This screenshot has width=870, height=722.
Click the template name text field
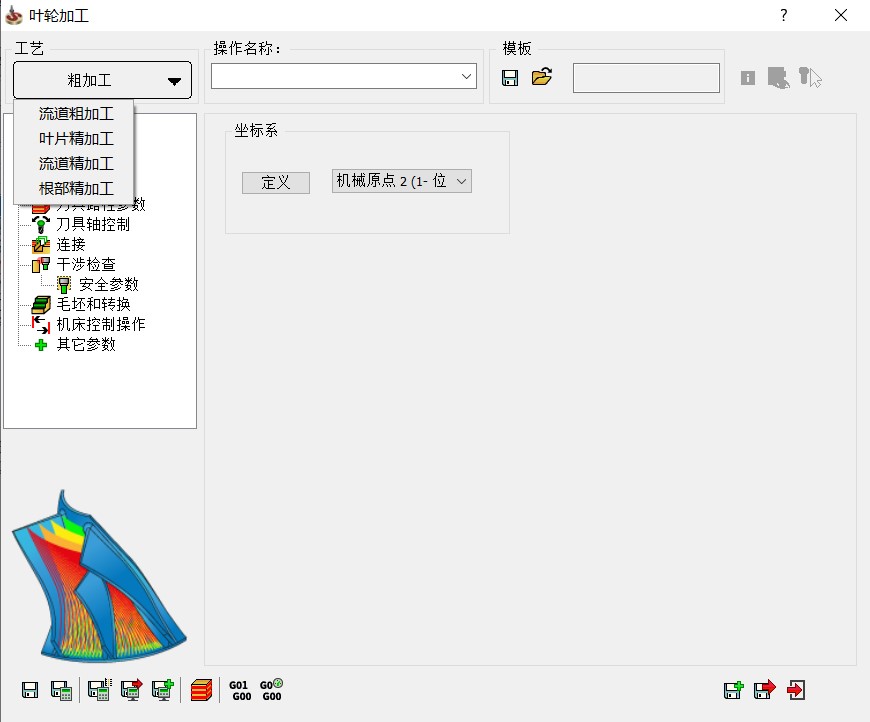(646, 78)
